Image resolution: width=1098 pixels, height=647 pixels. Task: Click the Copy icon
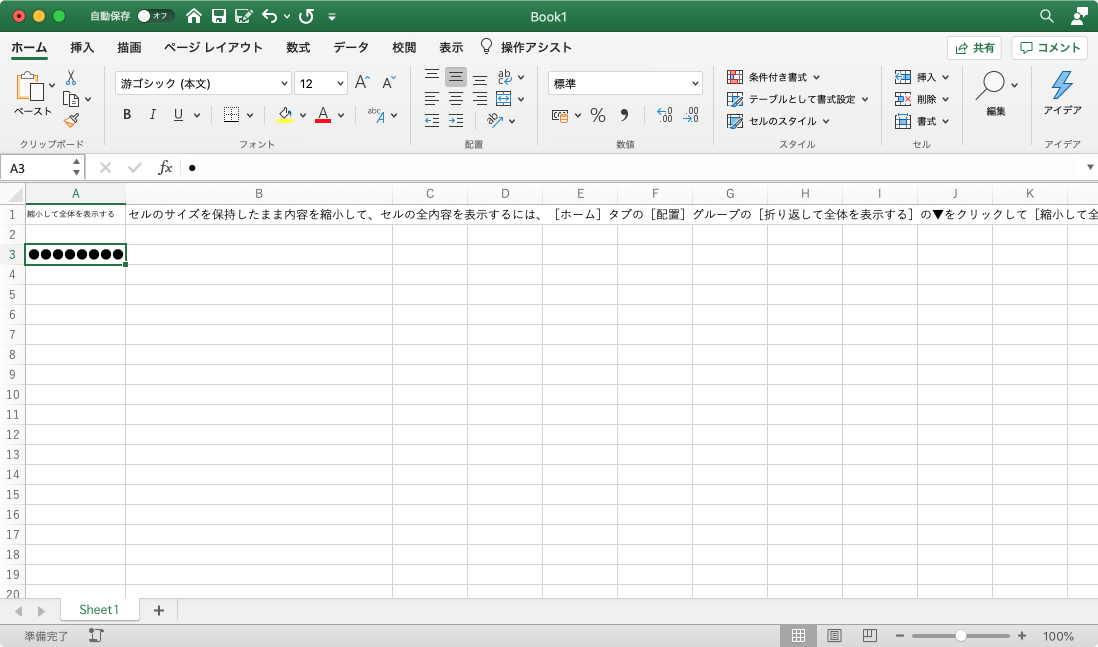[x=71, y=99]
